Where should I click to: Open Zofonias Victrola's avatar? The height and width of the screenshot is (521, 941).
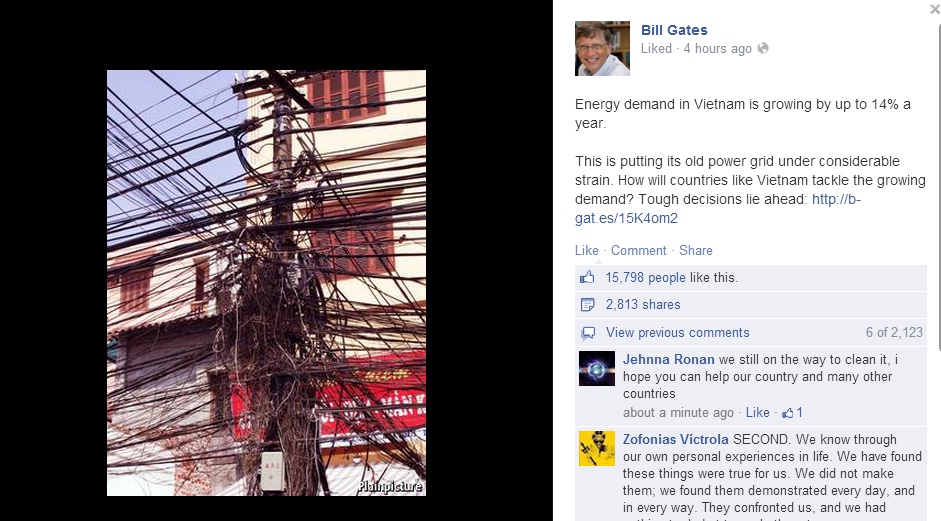click(597, 448)
